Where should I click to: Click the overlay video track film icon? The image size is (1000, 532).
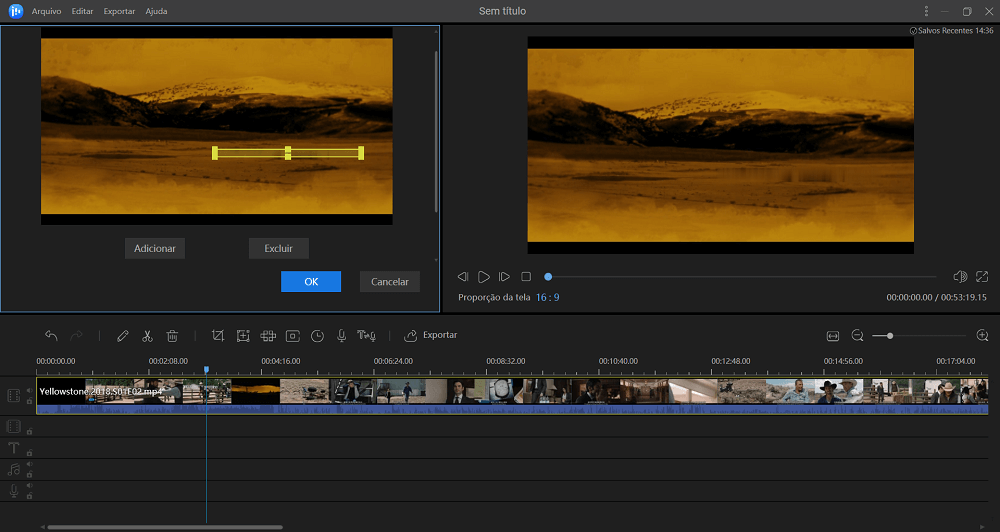click(x=13, y=425)
